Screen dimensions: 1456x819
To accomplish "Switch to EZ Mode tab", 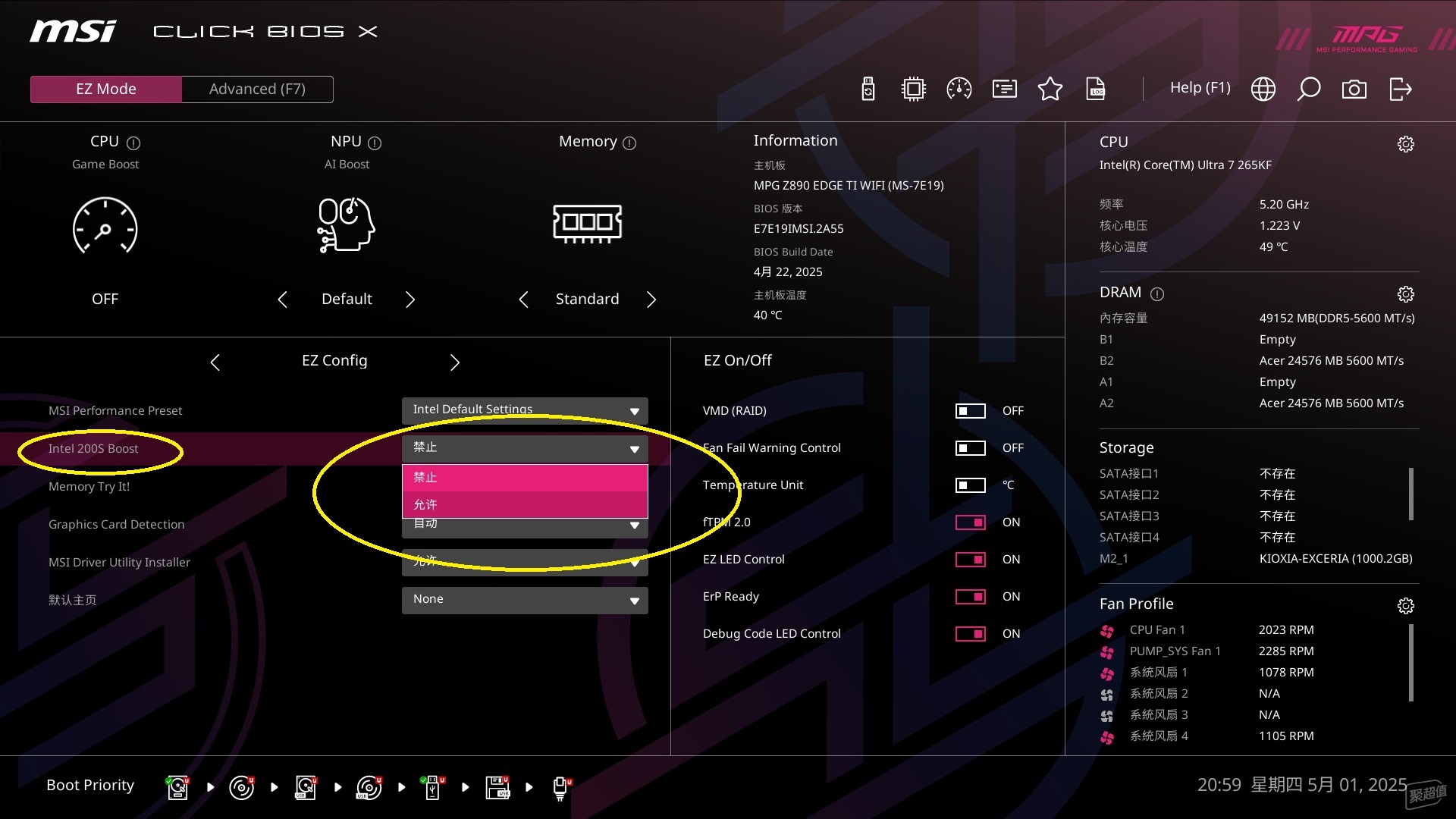I will [106, 89].
